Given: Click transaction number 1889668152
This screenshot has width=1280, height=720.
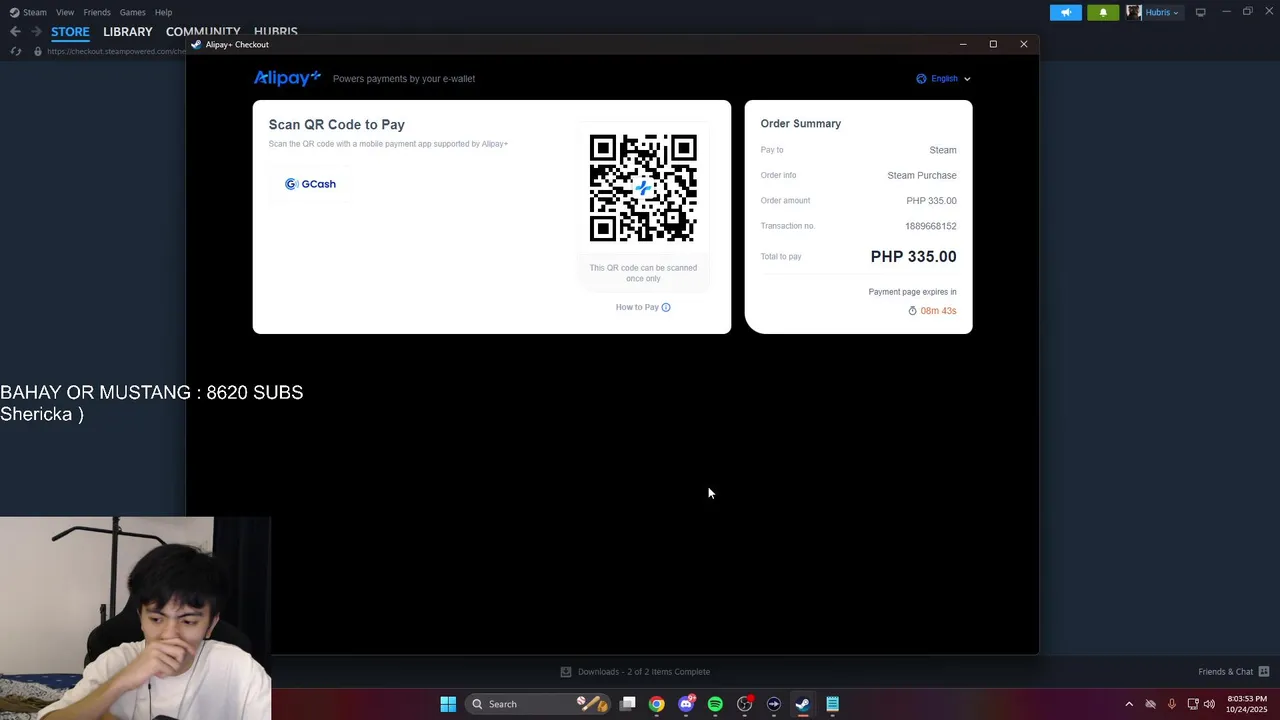Looking at the screenshot, I should click(930, 226).
